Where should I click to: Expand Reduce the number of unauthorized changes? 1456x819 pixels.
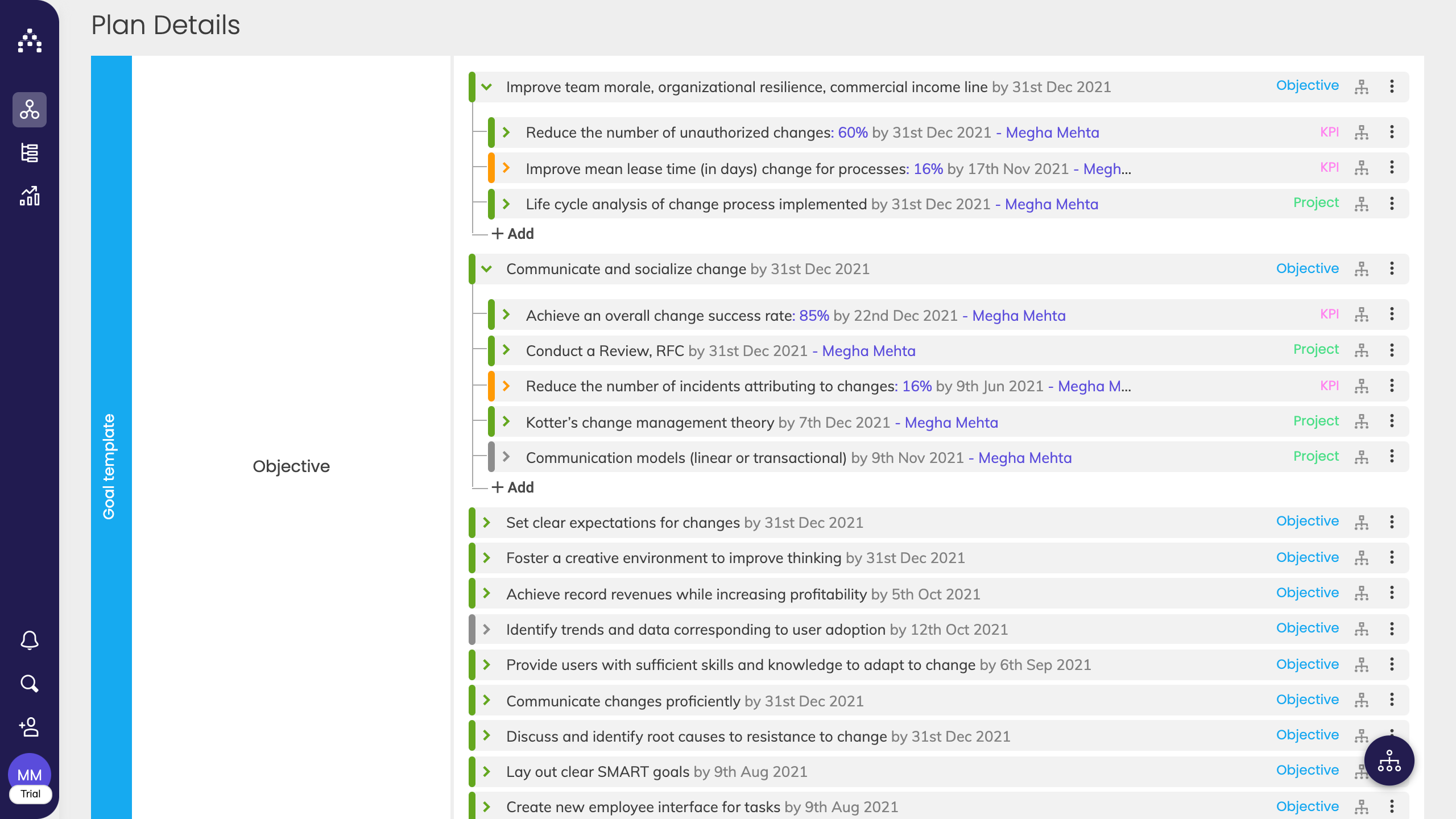506,133
